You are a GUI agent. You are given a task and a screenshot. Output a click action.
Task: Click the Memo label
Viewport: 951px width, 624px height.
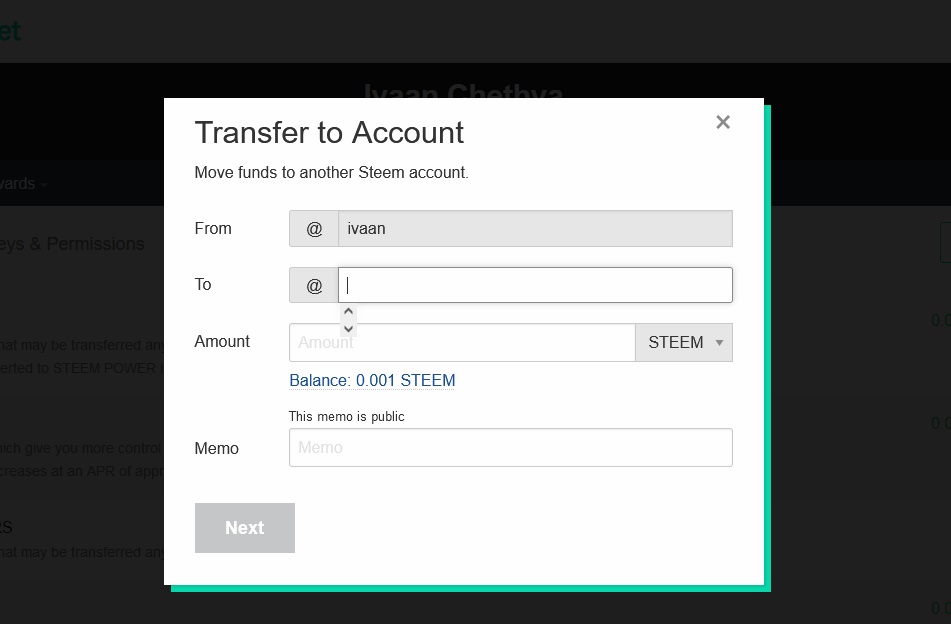tap(217, 448)
